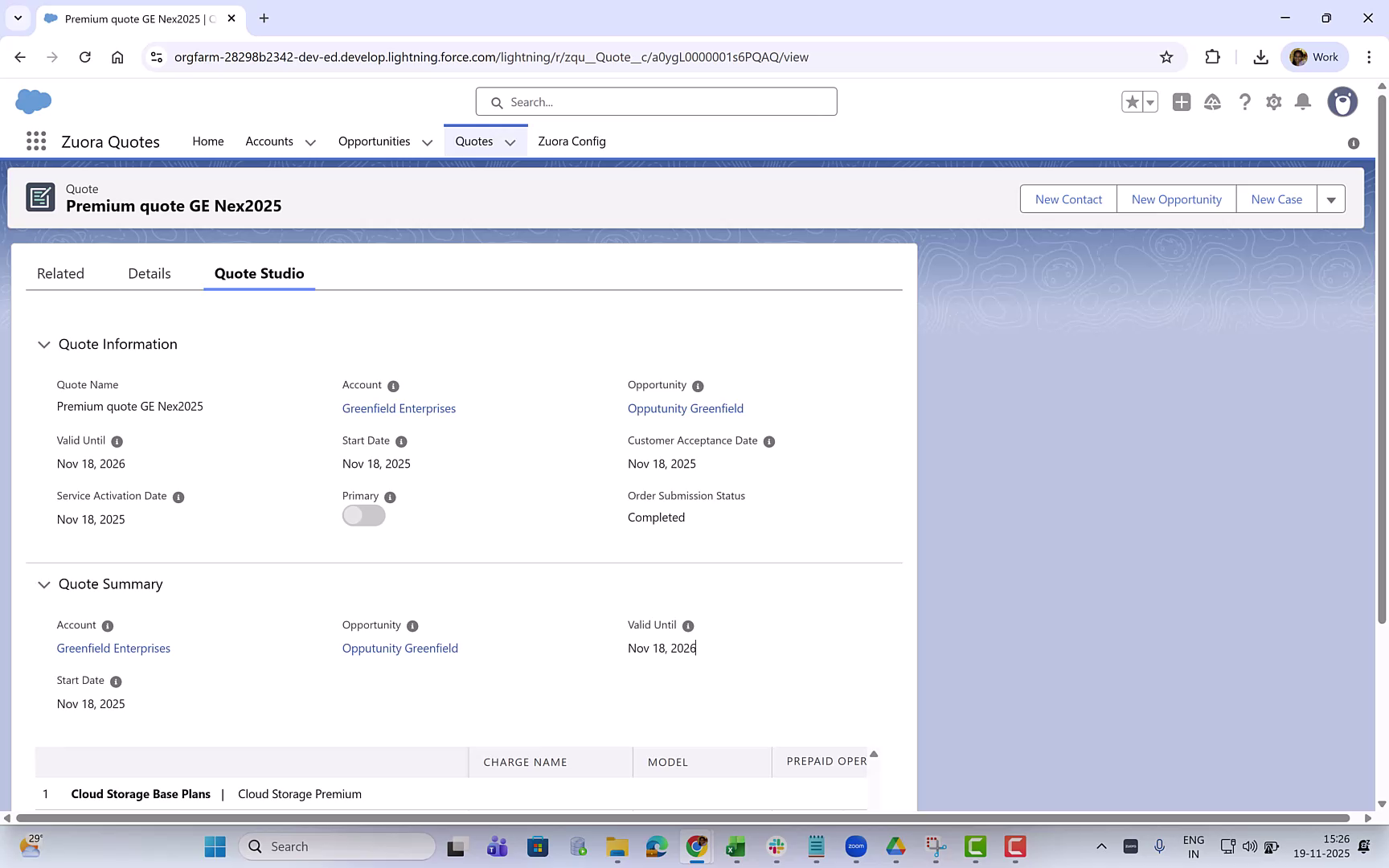Open Zoom from the Windows taskbar

856,846
